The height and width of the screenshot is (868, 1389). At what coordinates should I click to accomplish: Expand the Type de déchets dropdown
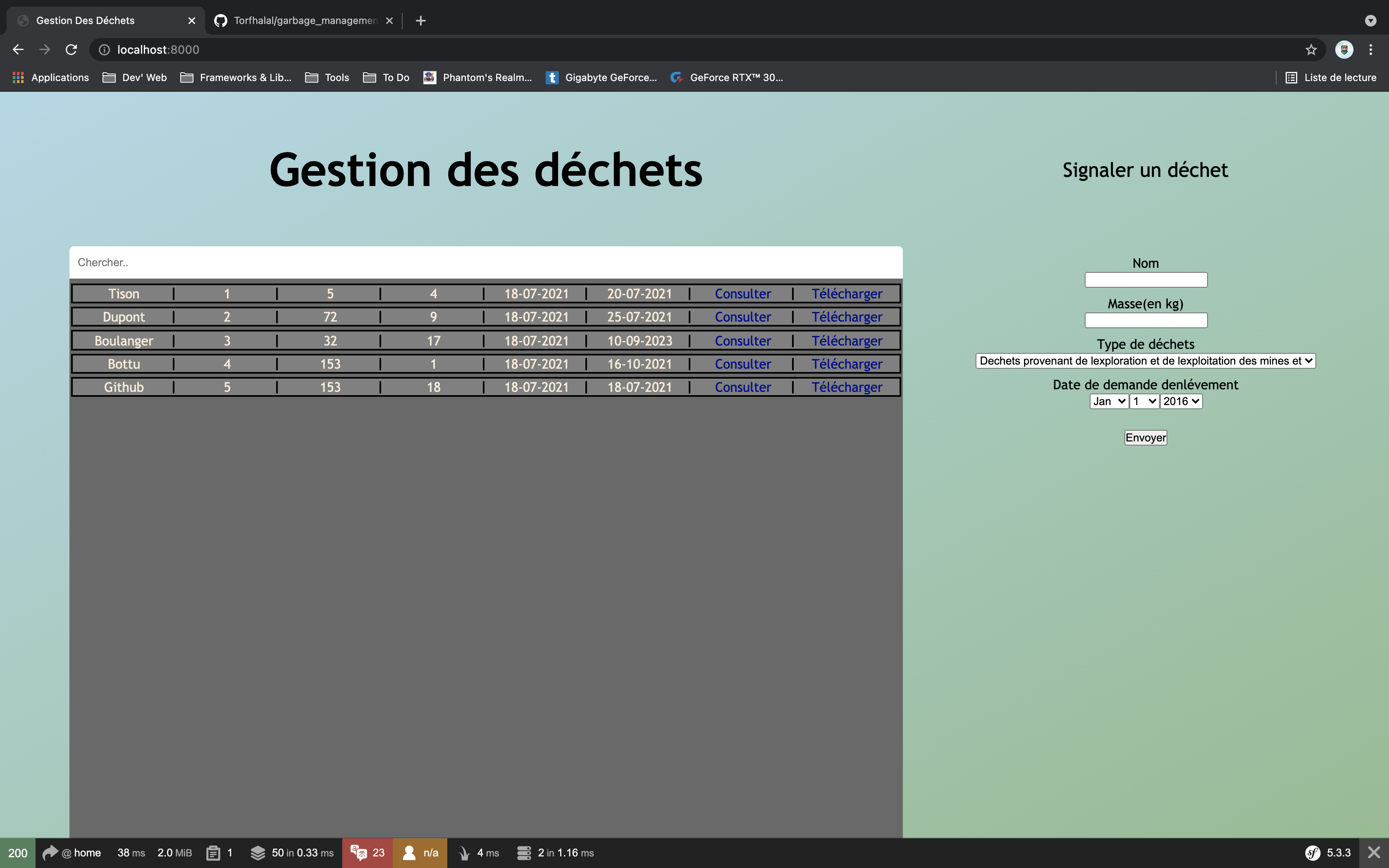1145,360
